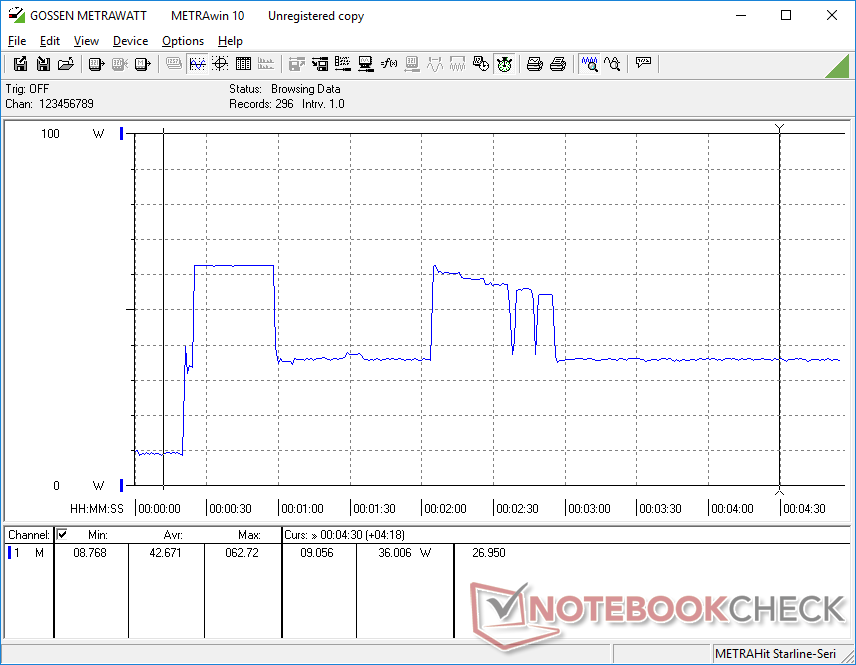Image resolution: width=856 pixels, height=665 pixels.
Task: Click the GOSSEN METRAWATT title bar app icon
Action: point(16,15)
